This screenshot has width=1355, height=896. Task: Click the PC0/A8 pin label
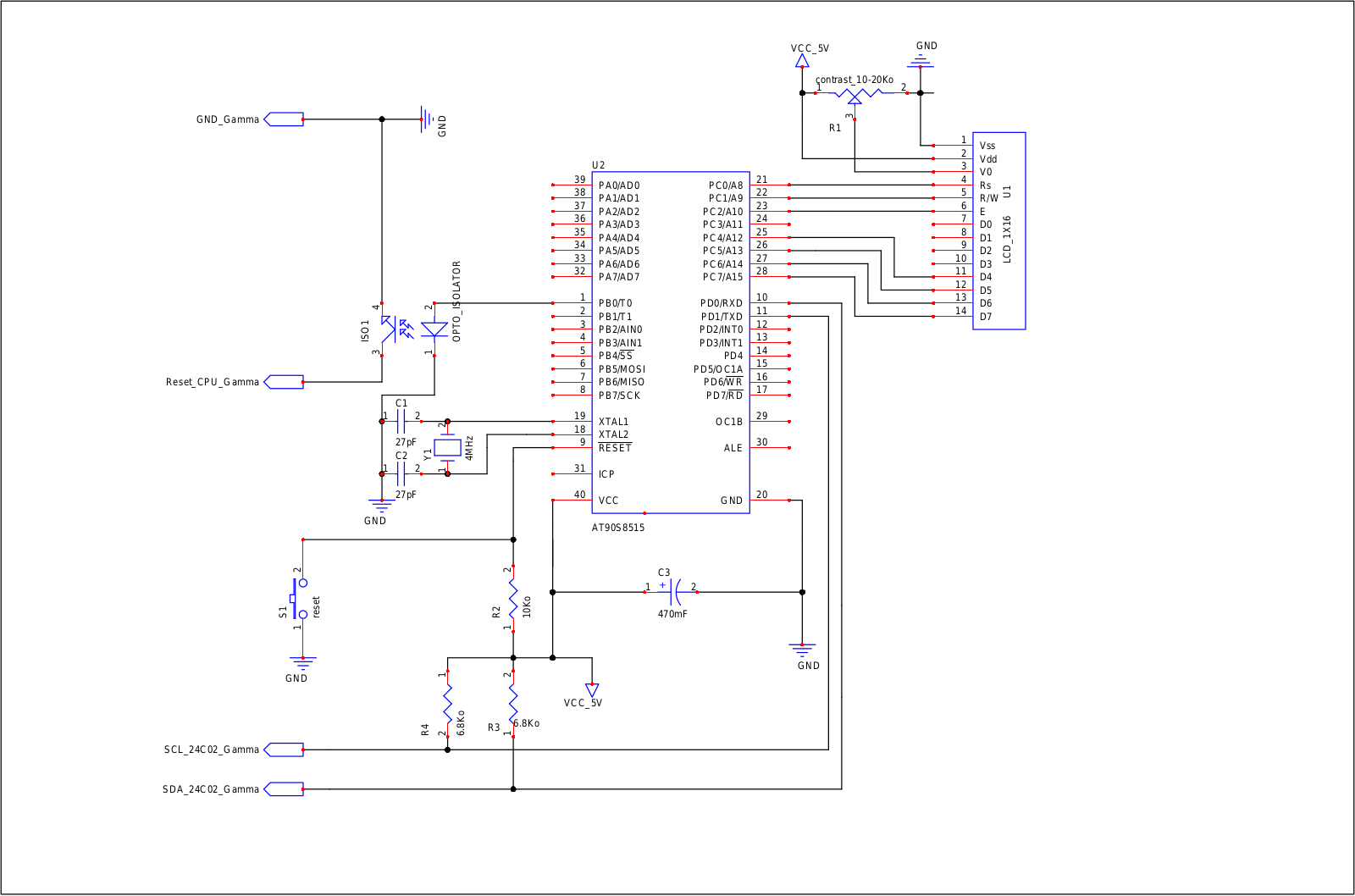coord(726,185)
